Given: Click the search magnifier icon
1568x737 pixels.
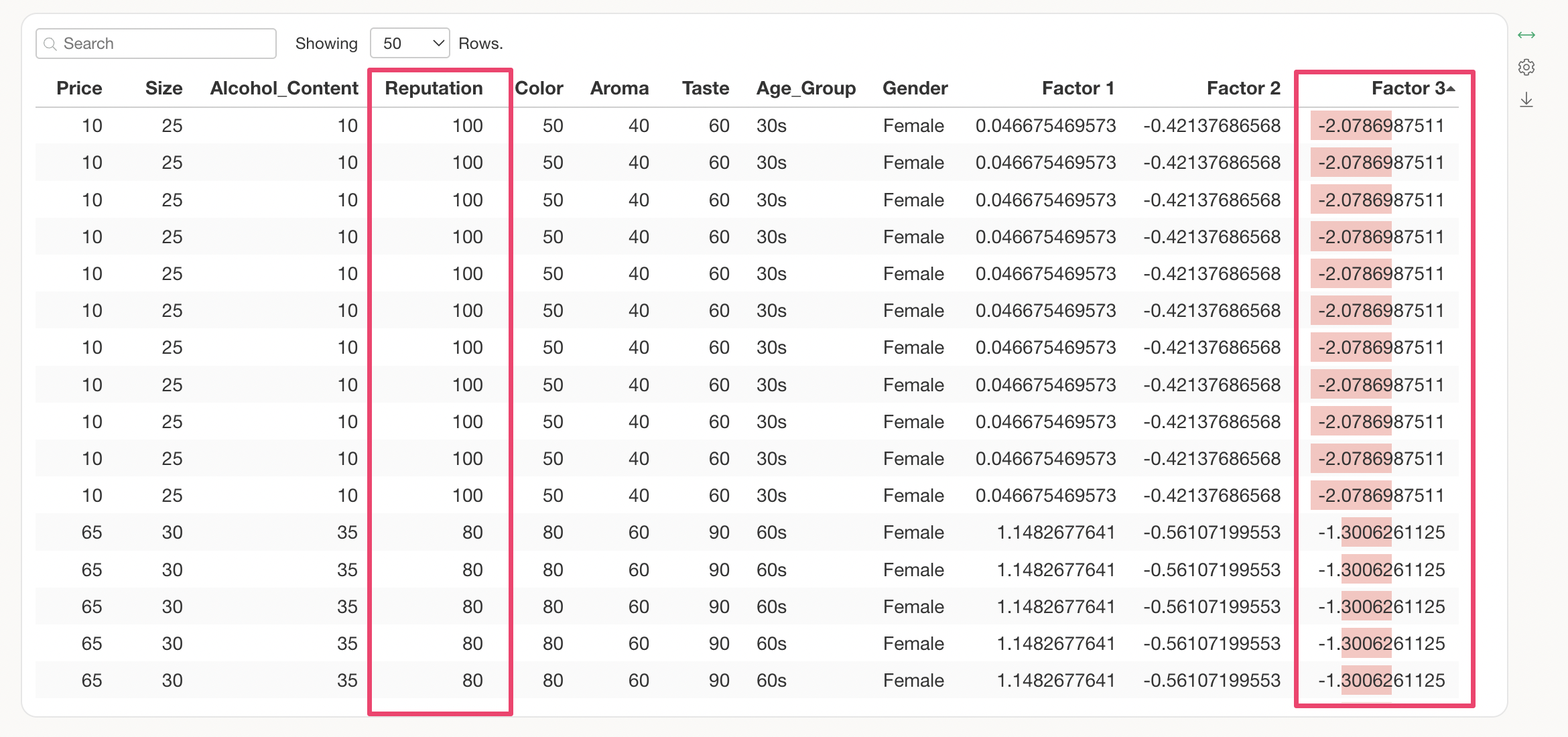Looking at the screenshot, I should coord(50,44).
